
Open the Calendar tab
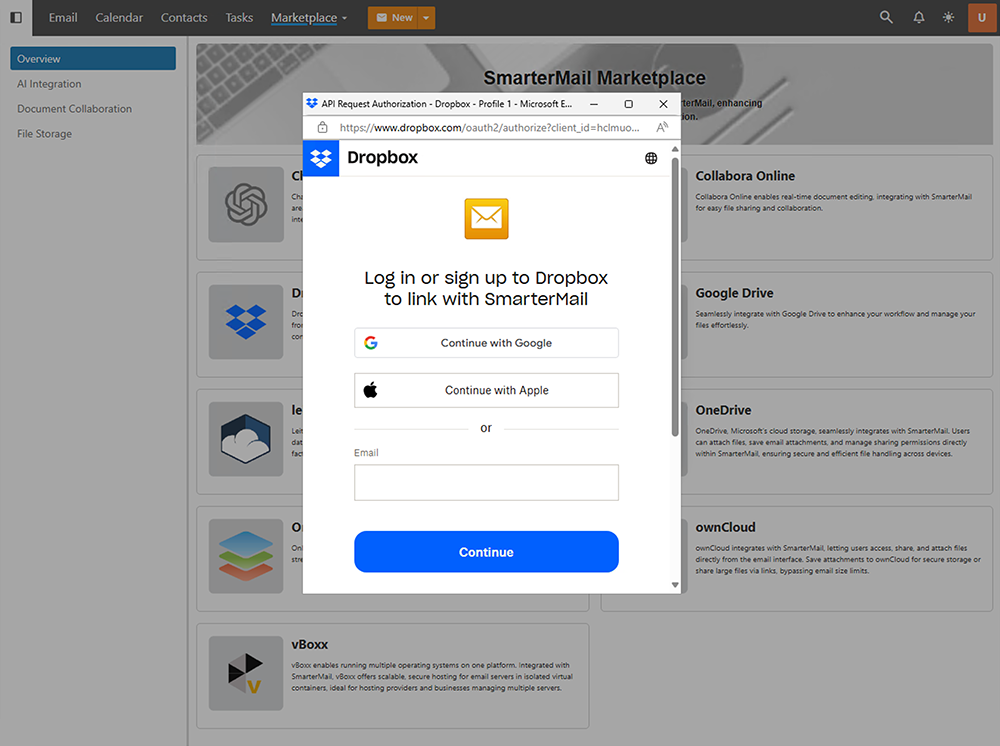point(119,17)
